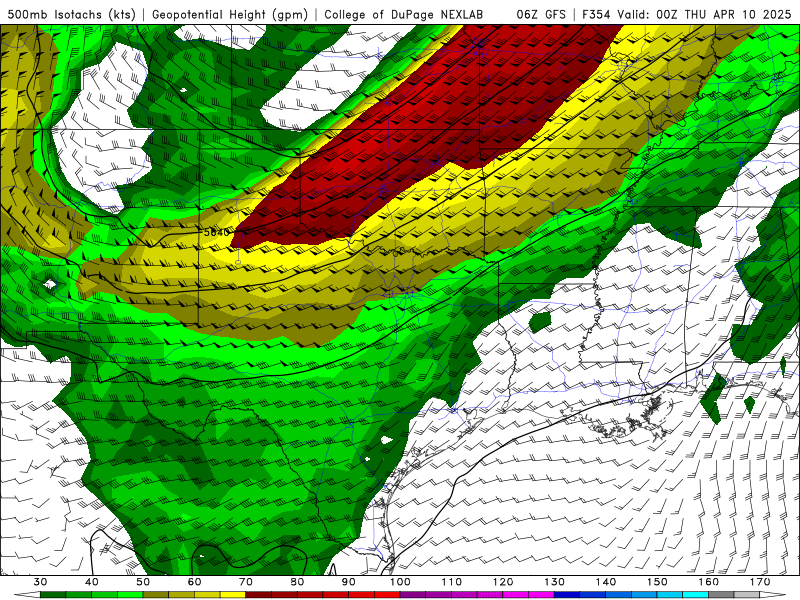800x600 pixels.
Task: Click the legend value '140'
Action: coord(606,582)
